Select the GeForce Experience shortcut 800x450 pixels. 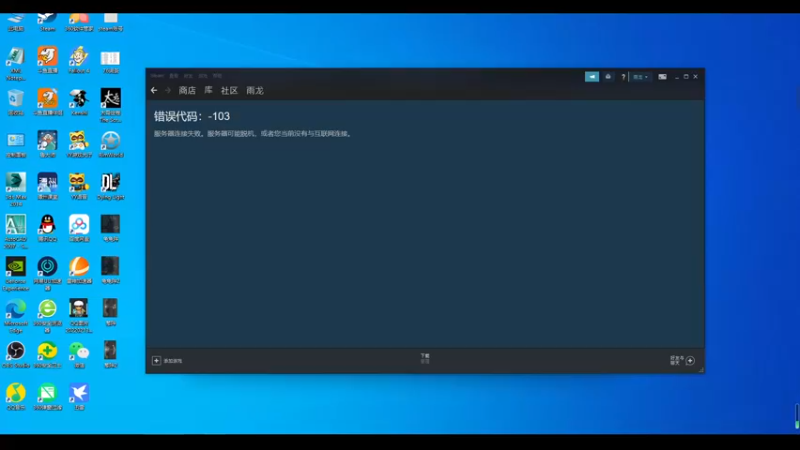pos(16,274)
